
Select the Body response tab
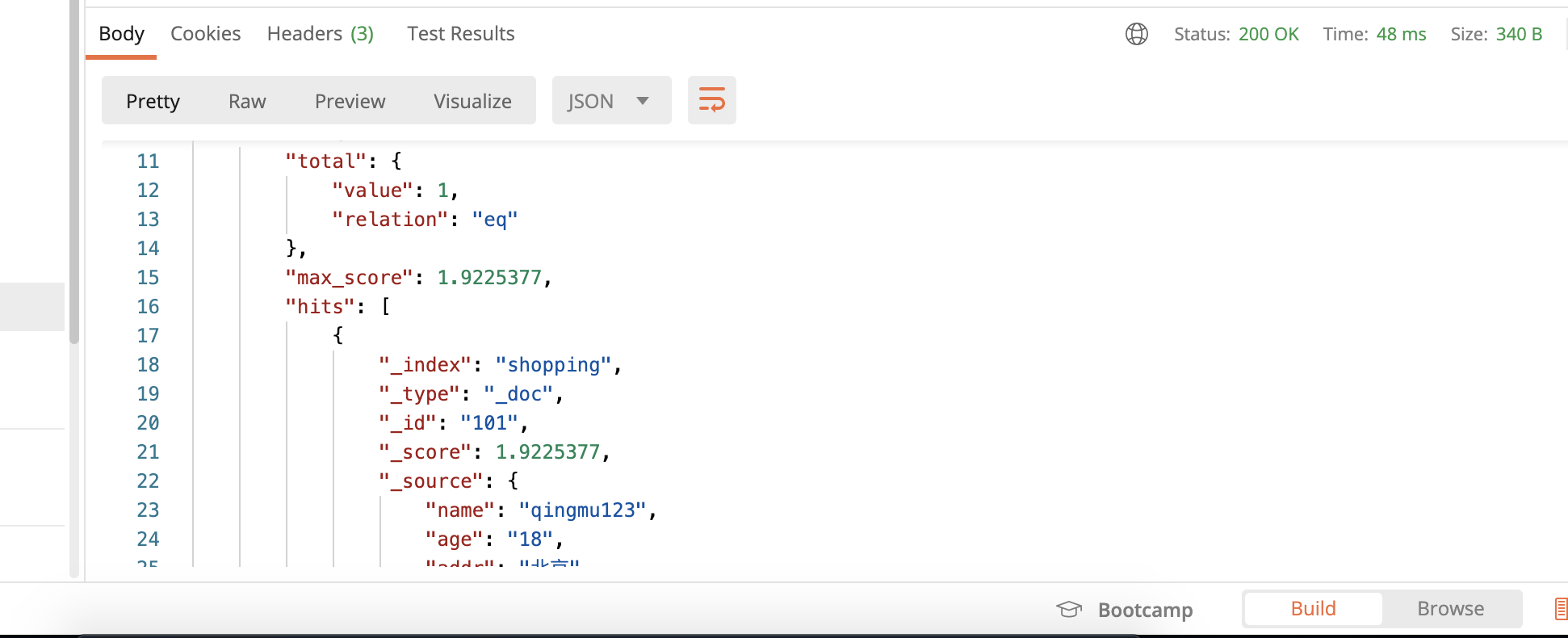coord(121,34)
